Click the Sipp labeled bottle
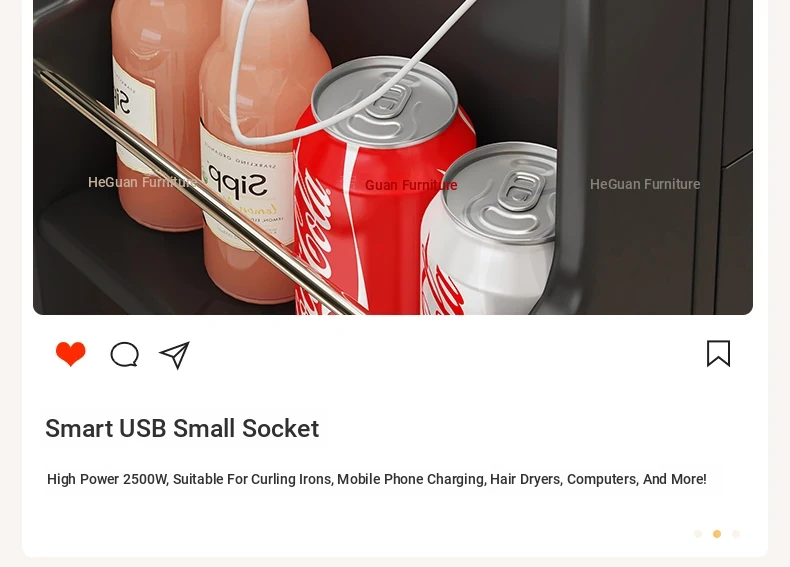Screen dimensions: 790x567 [249, 166]
